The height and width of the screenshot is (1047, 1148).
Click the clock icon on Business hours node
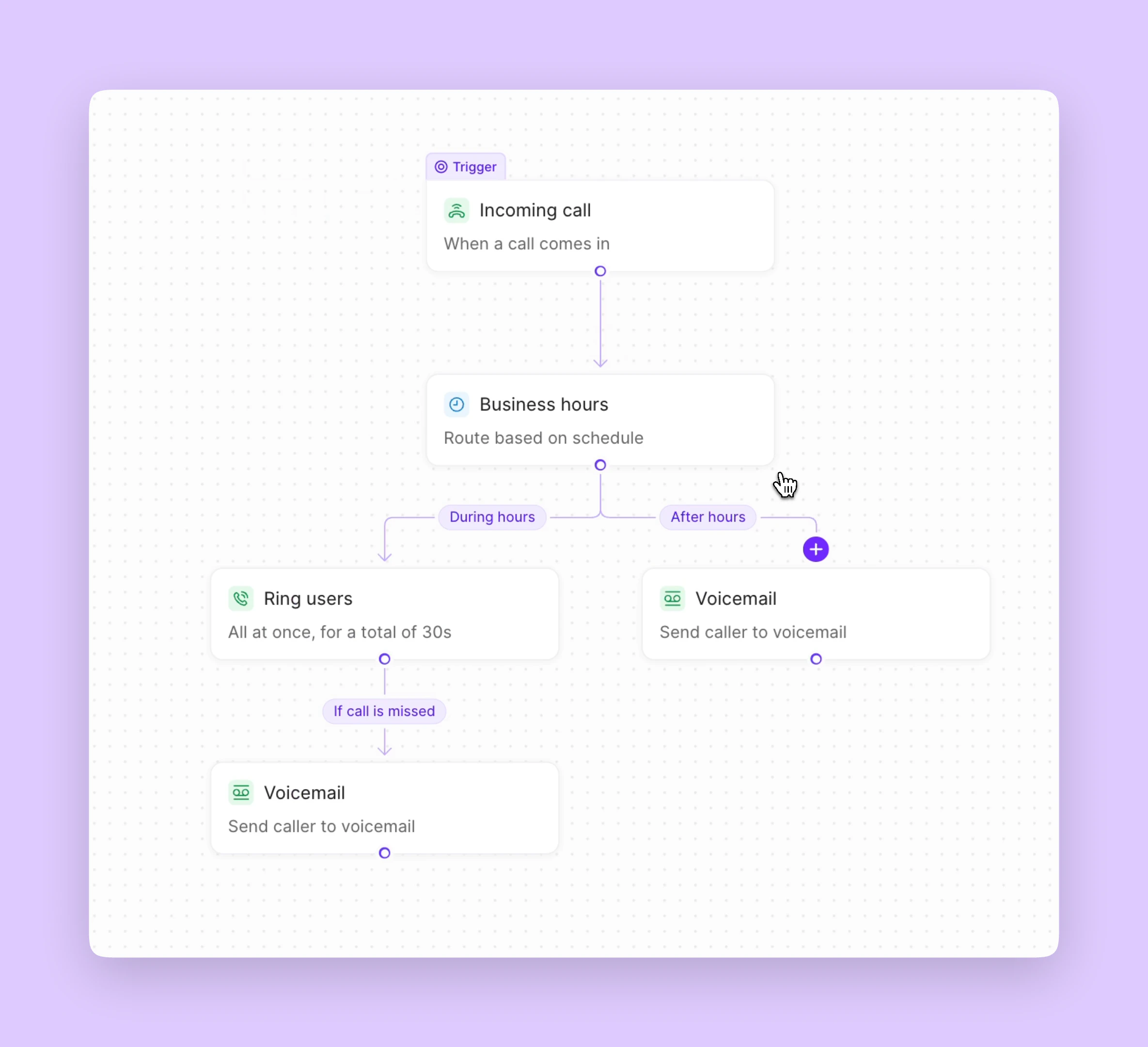457,404
